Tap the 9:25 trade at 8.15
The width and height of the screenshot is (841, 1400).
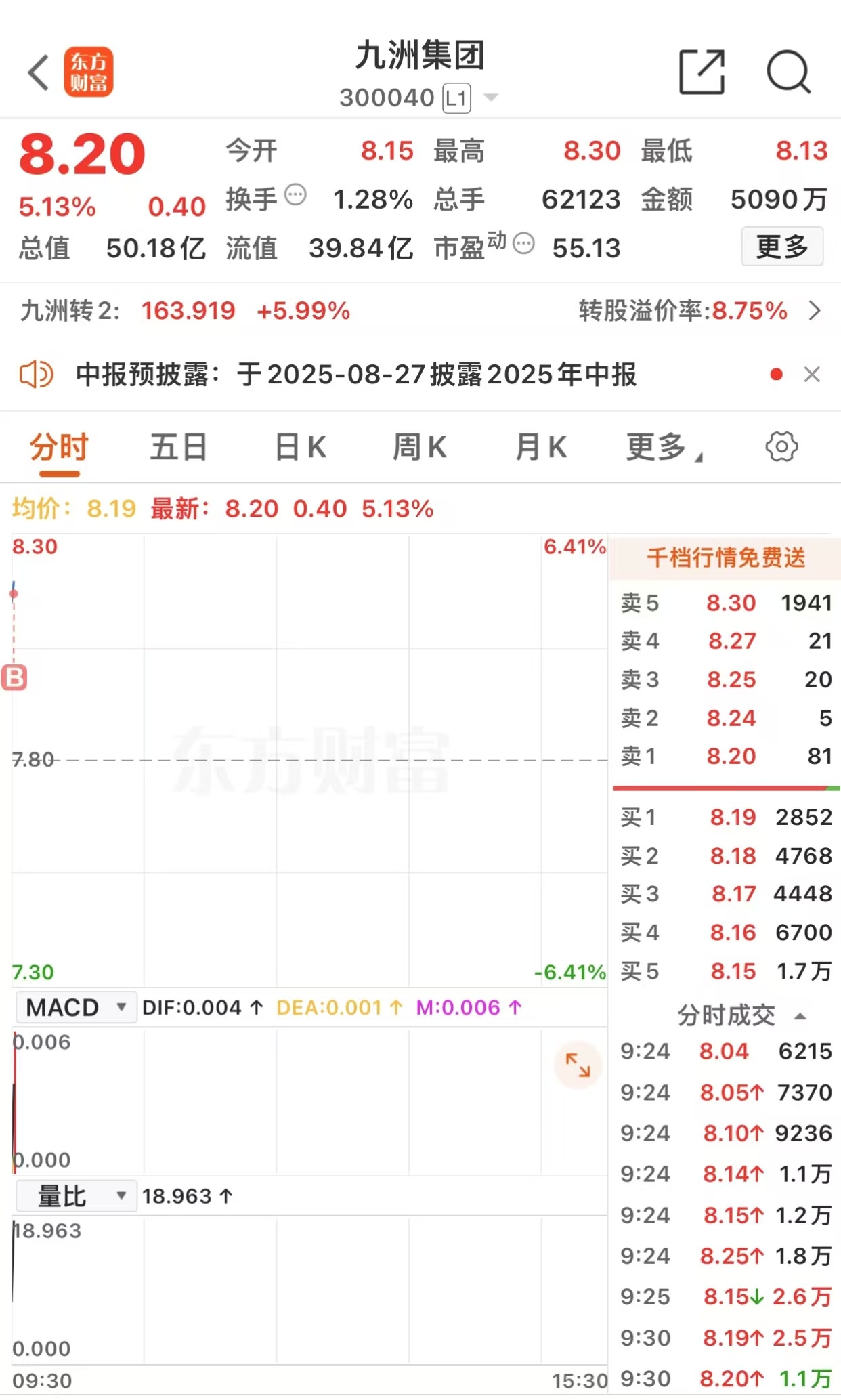click(x=726, y=1296)
